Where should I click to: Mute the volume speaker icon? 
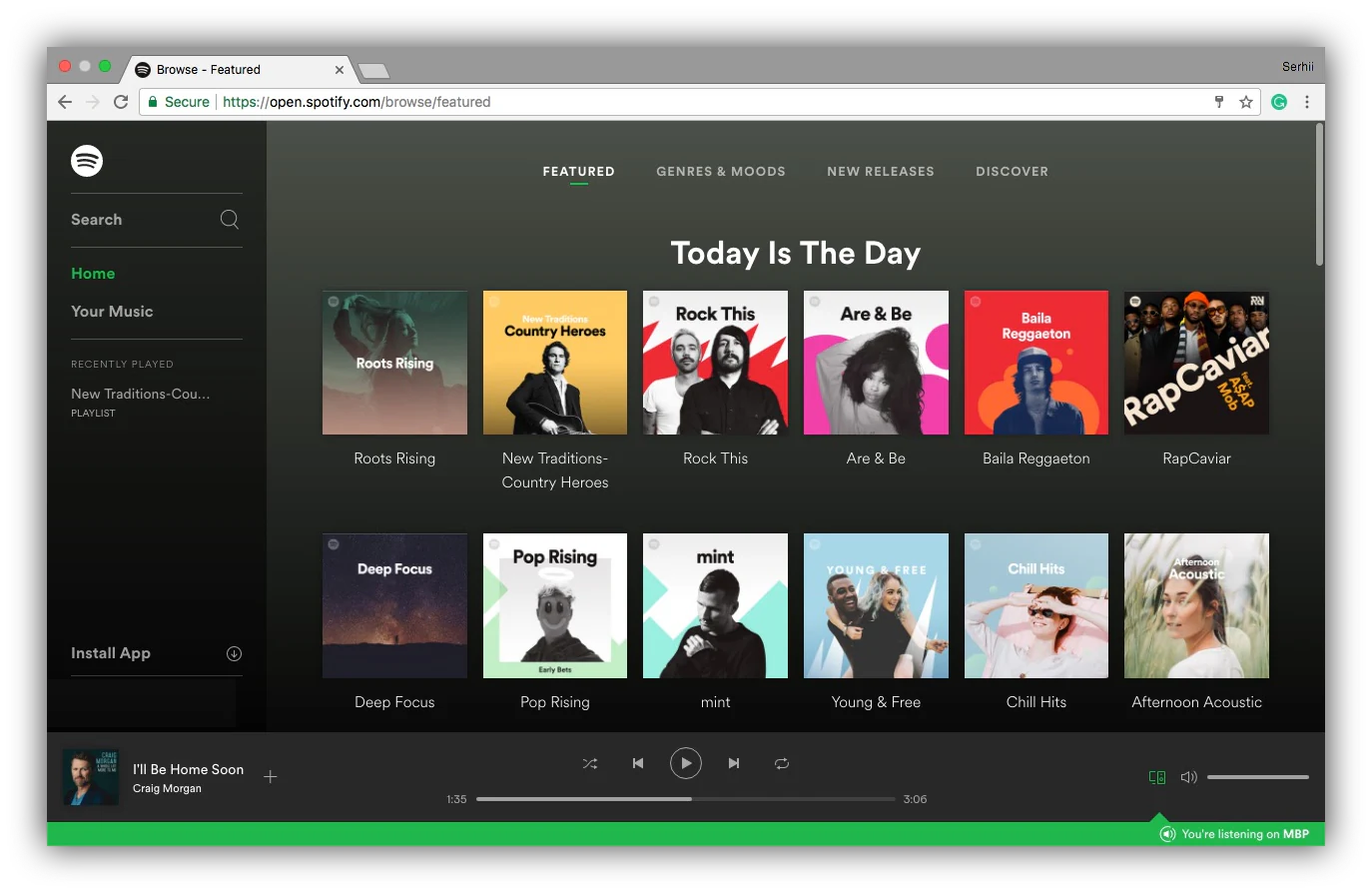[x=1188, y=776]
